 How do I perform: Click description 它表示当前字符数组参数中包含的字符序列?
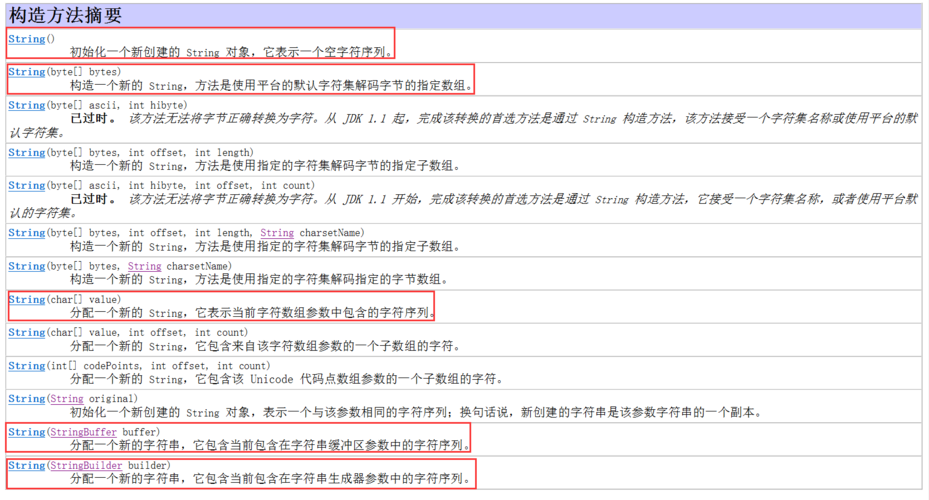pyautogui.click(x=252, y=313)
